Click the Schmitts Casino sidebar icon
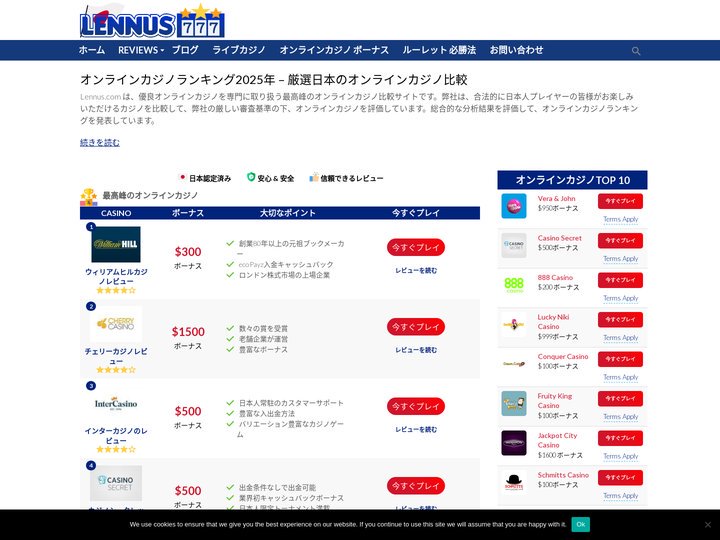The image size is (720, 540). 514,483
